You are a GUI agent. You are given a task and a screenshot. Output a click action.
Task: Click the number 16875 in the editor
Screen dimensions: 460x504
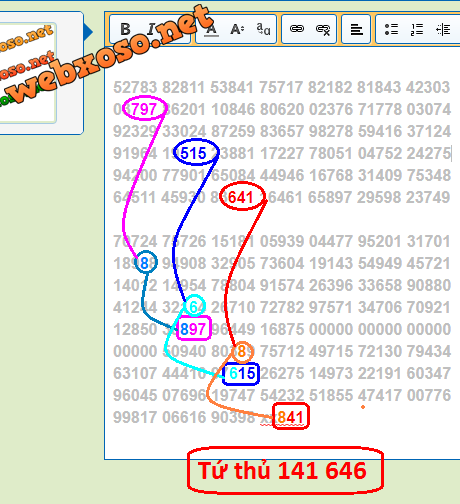282,329
